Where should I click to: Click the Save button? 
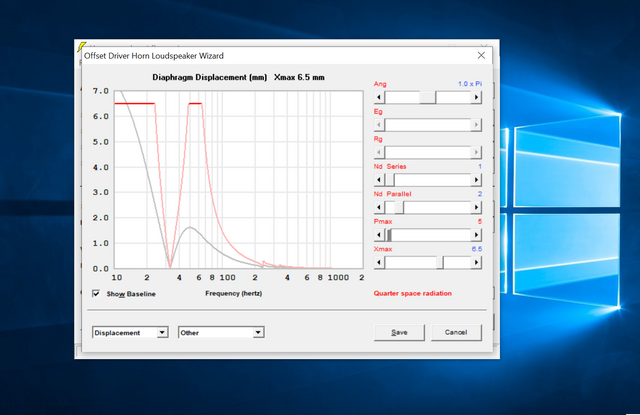coord(399,333)
